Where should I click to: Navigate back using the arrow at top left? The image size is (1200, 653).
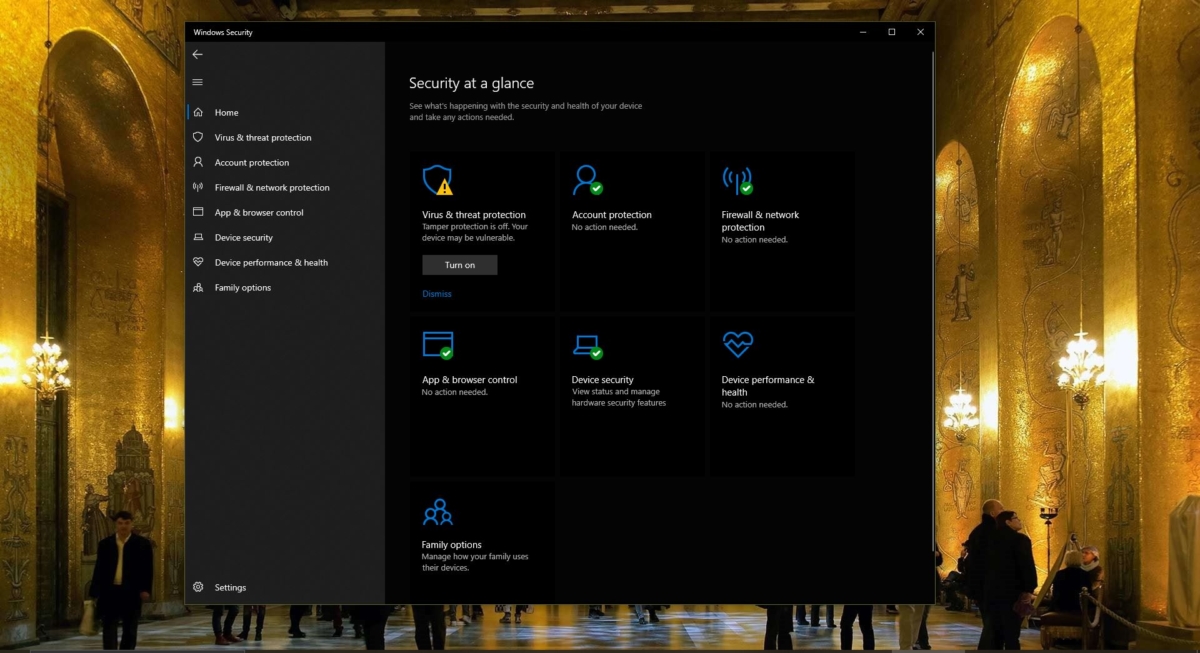pos(197,54)
